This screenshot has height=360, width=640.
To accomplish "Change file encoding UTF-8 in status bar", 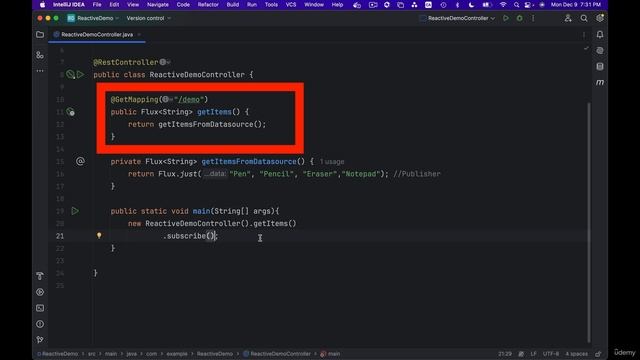I will (x=551, y=354).
